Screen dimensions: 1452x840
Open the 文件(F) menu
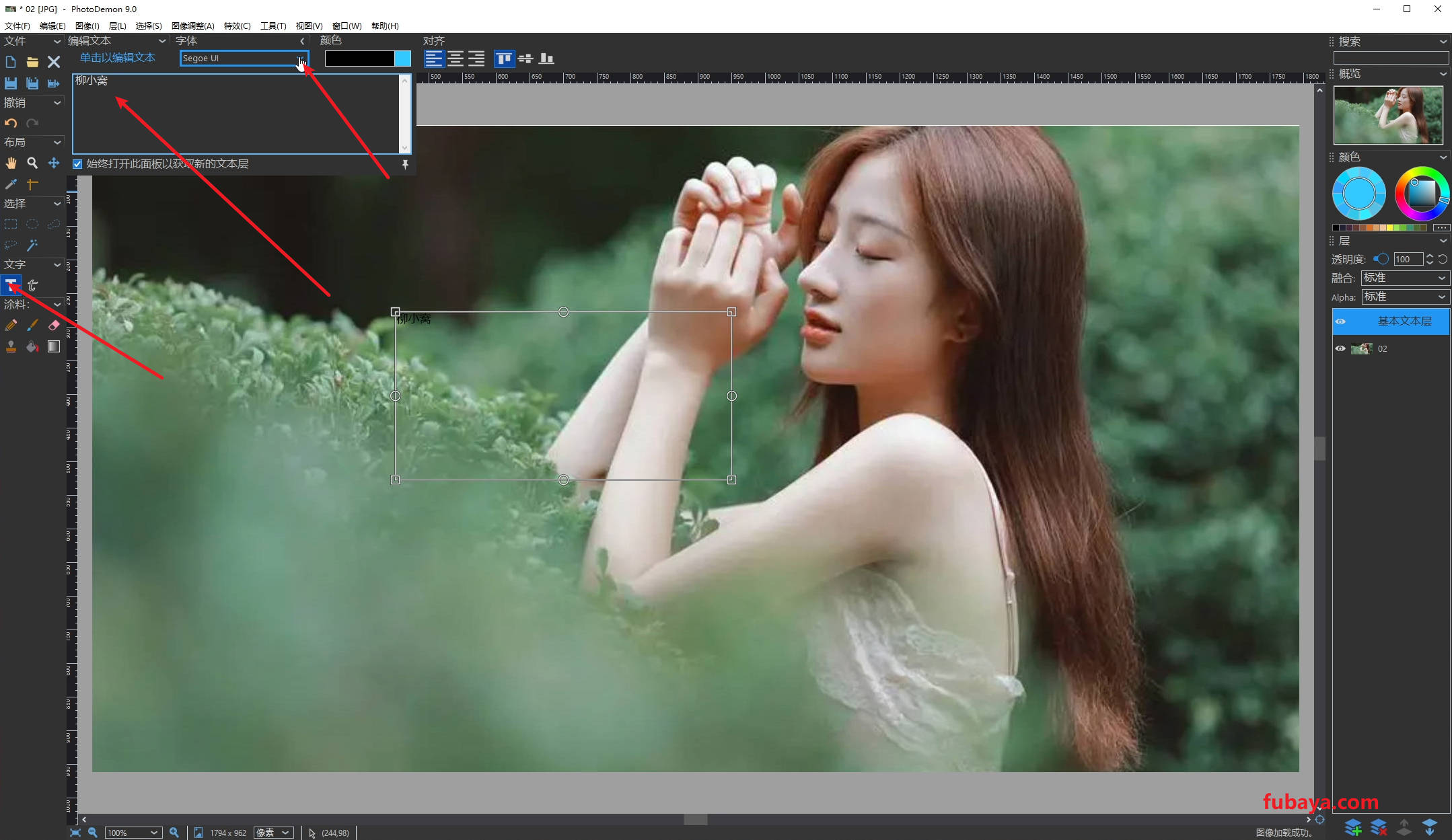[17, 26]
